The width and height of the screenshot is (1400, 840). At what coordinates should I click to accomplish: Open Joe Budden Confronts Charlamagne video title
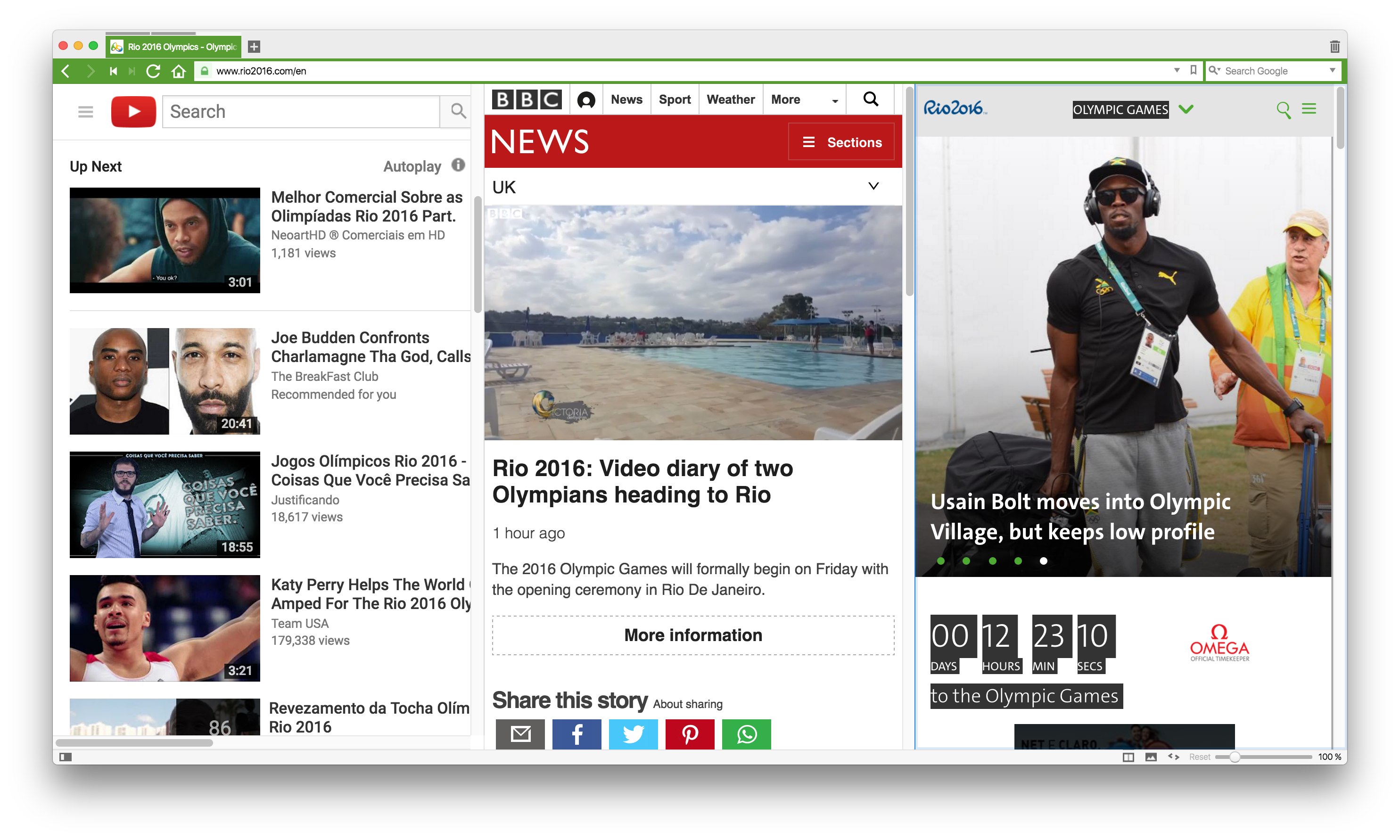tap(371, 346)
